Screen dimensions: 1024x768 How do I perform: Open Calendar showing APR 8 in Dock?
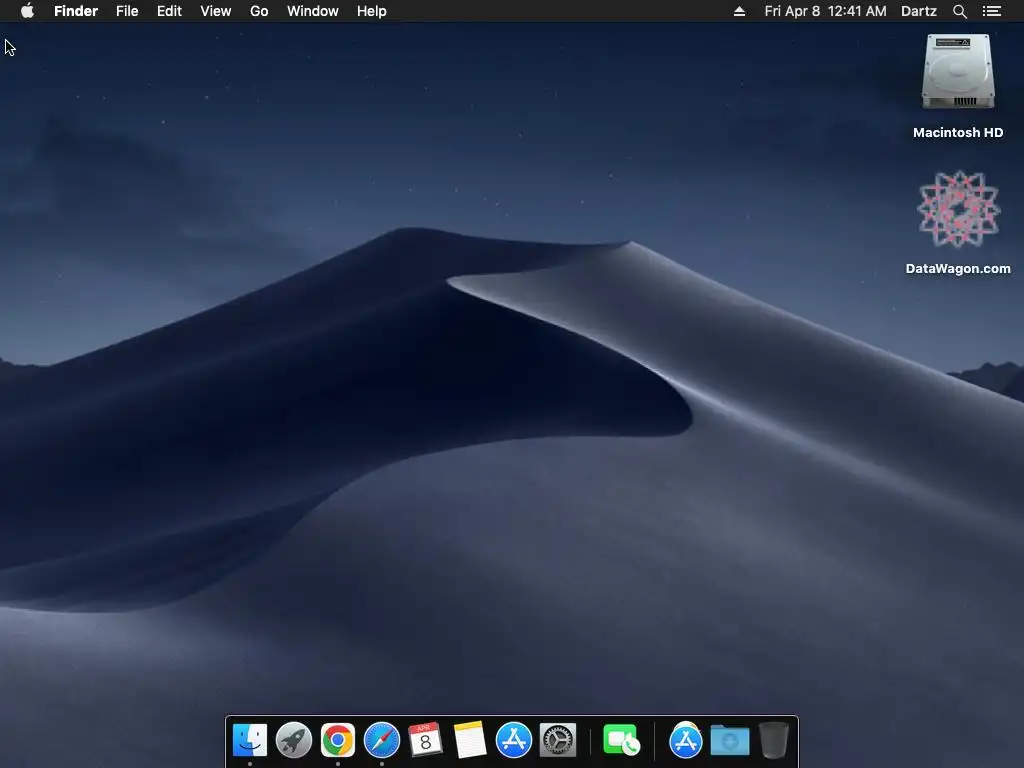pyautogui.click(x=426, y=741)
